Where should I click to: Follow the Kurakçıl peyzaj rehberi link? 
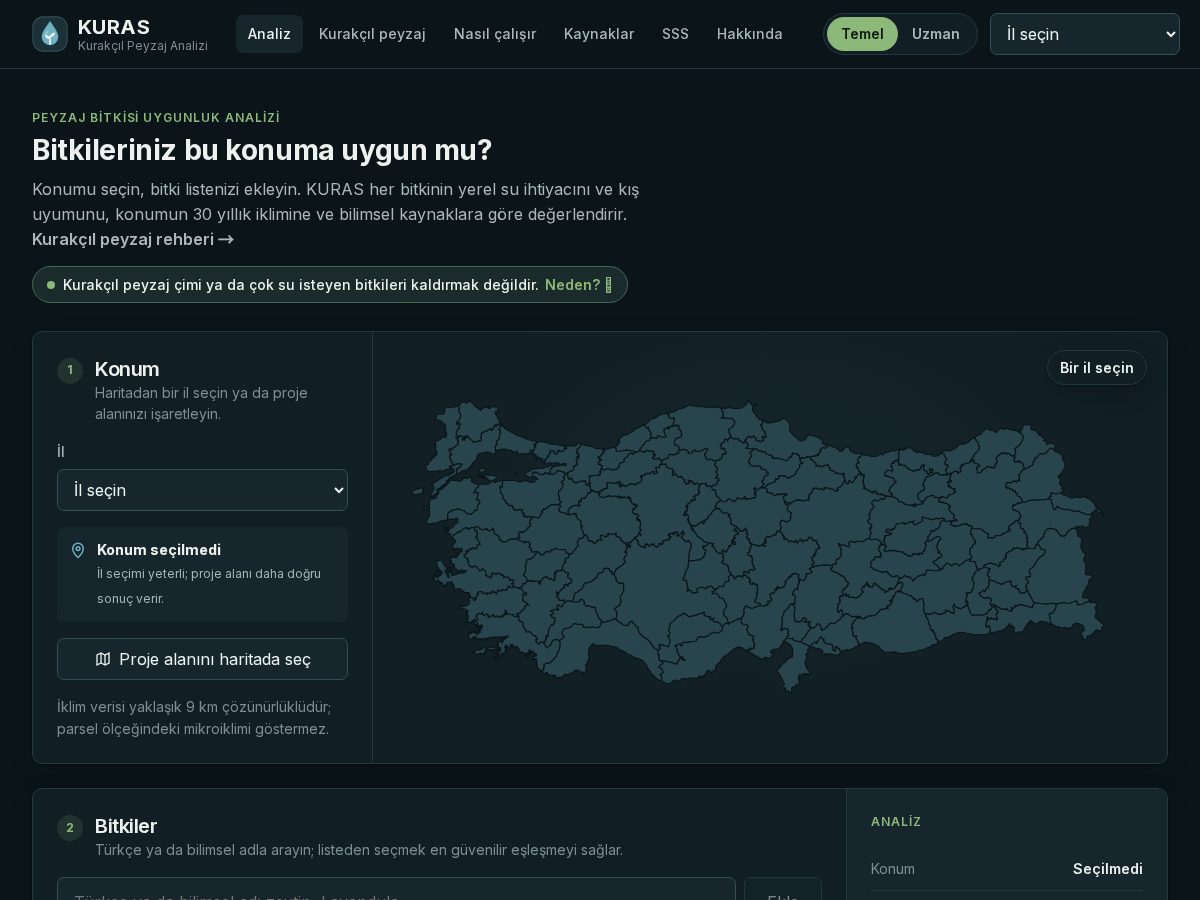click(x=133, y=239)
